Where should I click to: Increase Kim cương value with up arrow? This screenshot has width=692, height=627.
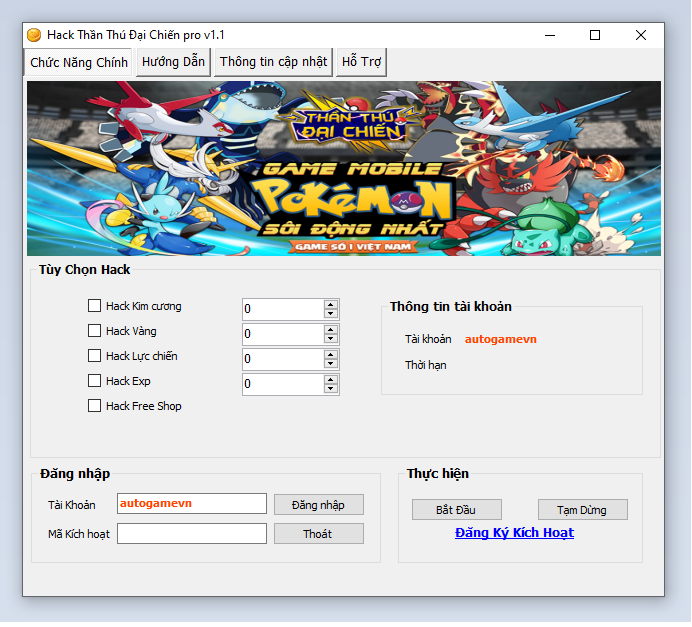(330, 304)
